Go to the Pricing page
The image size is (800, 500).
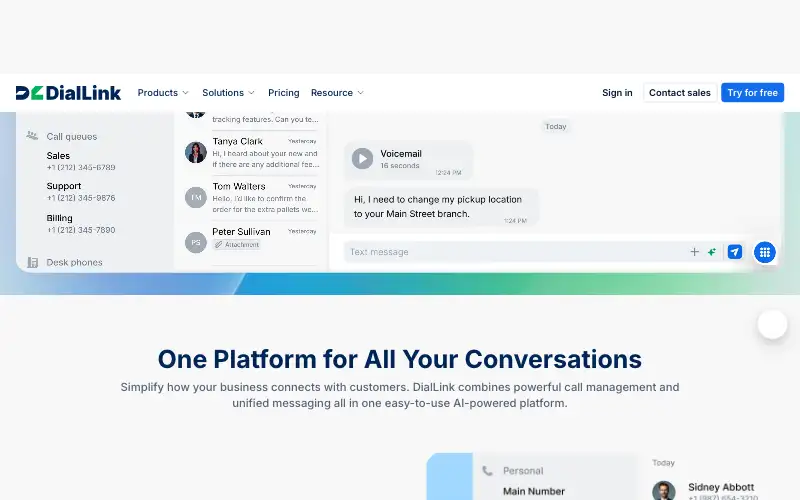coord(284,93)
